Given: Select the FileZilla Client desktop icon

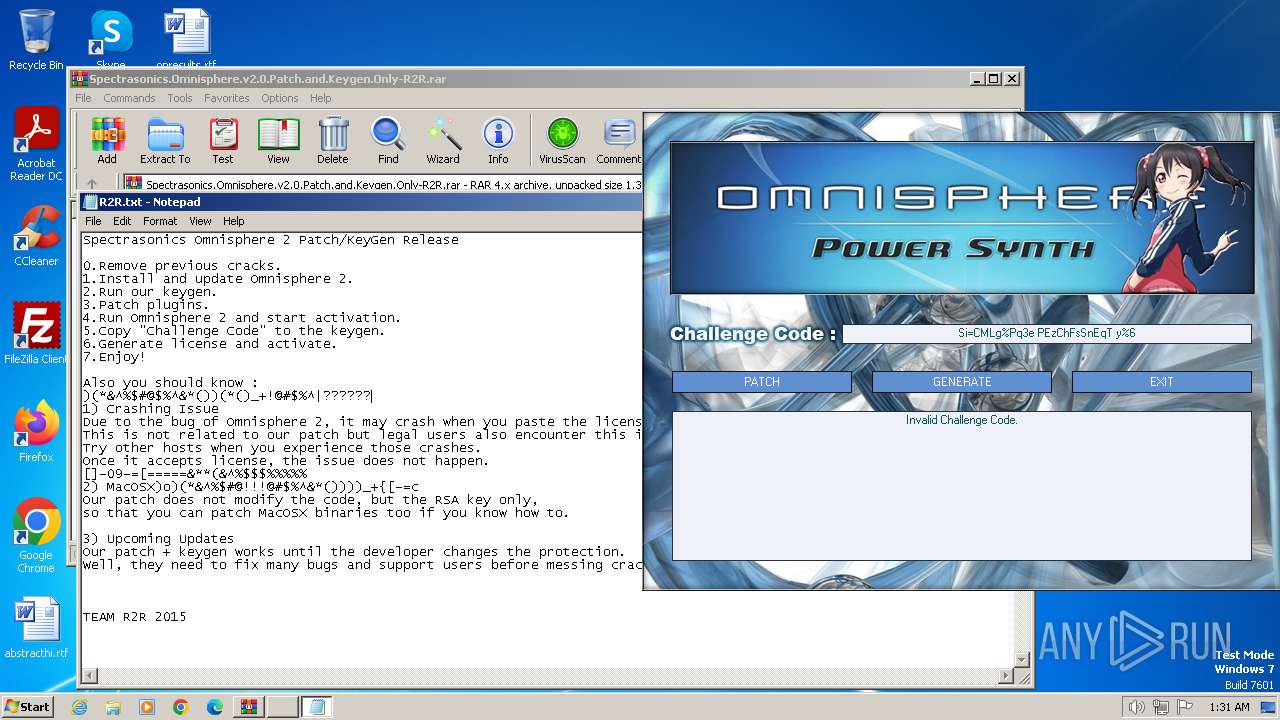Looking at the screenshot, I should pos(36,334).
